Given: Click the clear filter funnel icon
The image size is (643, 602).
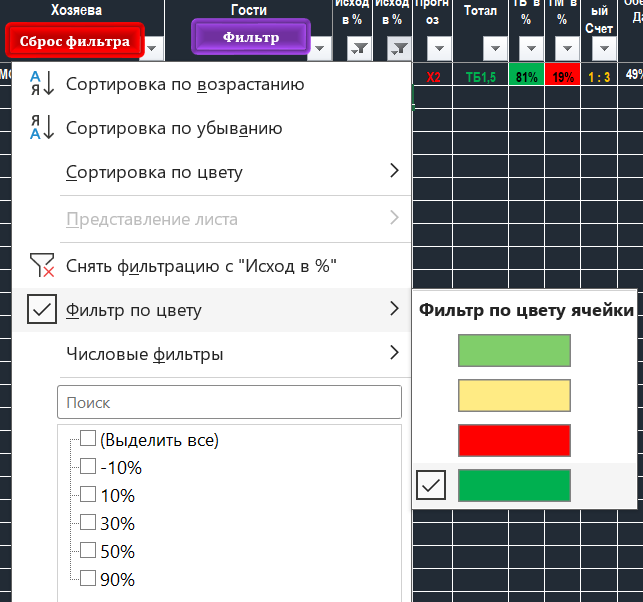Looking at the screenshot, I should (40, 265).
